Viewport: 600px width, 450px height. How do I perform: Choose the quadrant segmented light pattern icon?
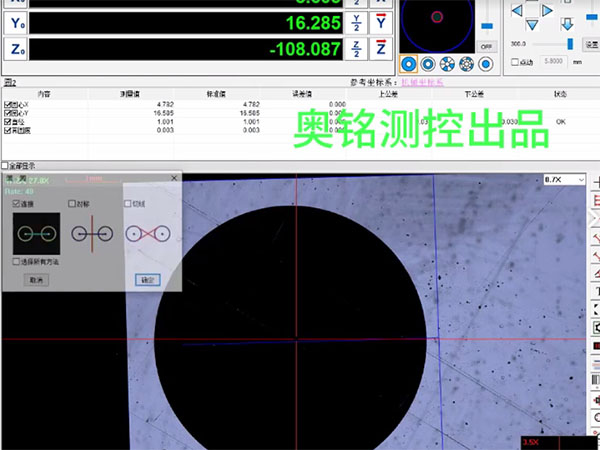pos(446,64)
